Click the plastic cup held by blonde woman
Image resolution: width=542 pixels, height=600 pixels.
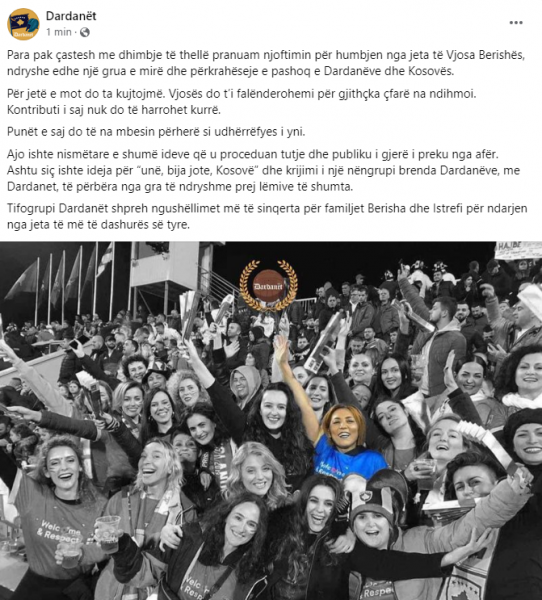(x=108, y=533)
